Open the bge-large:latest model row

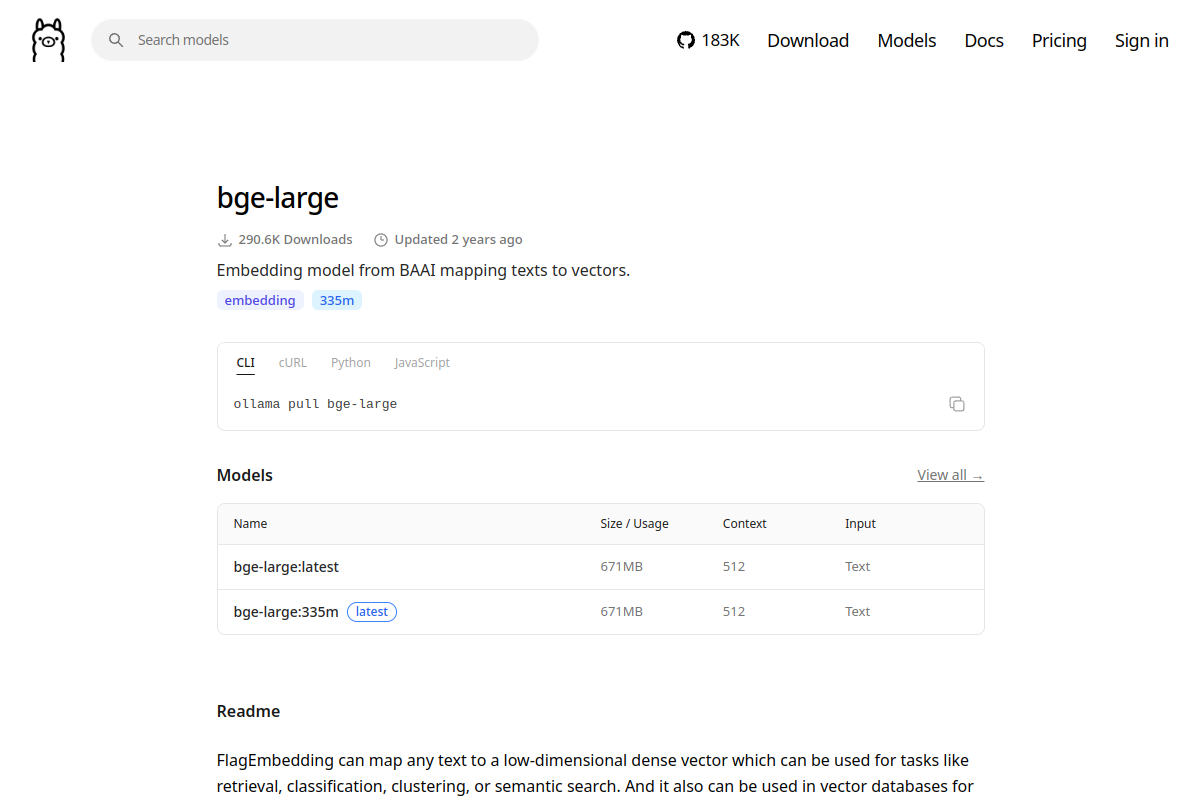click(x=601, y=567)
